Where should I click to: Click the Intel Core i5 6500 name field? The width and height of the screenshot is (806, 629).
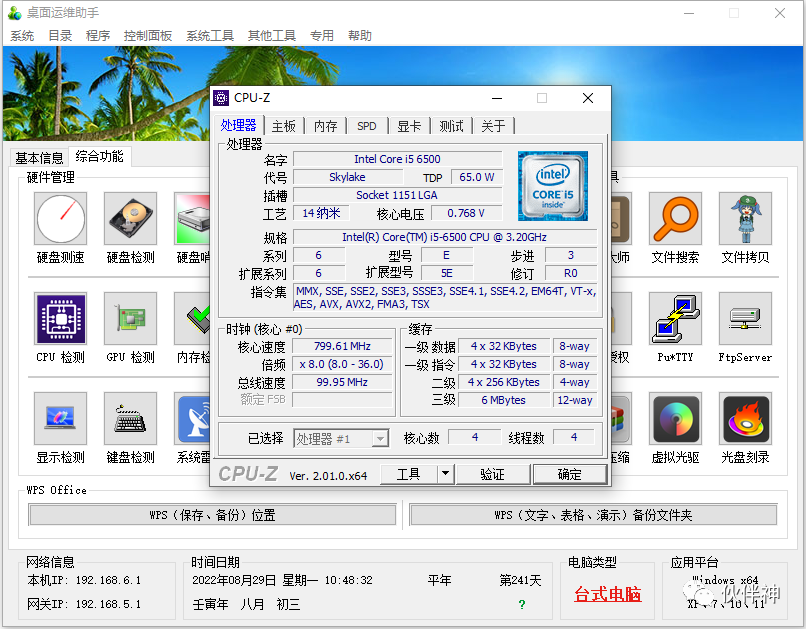(397, 159)
